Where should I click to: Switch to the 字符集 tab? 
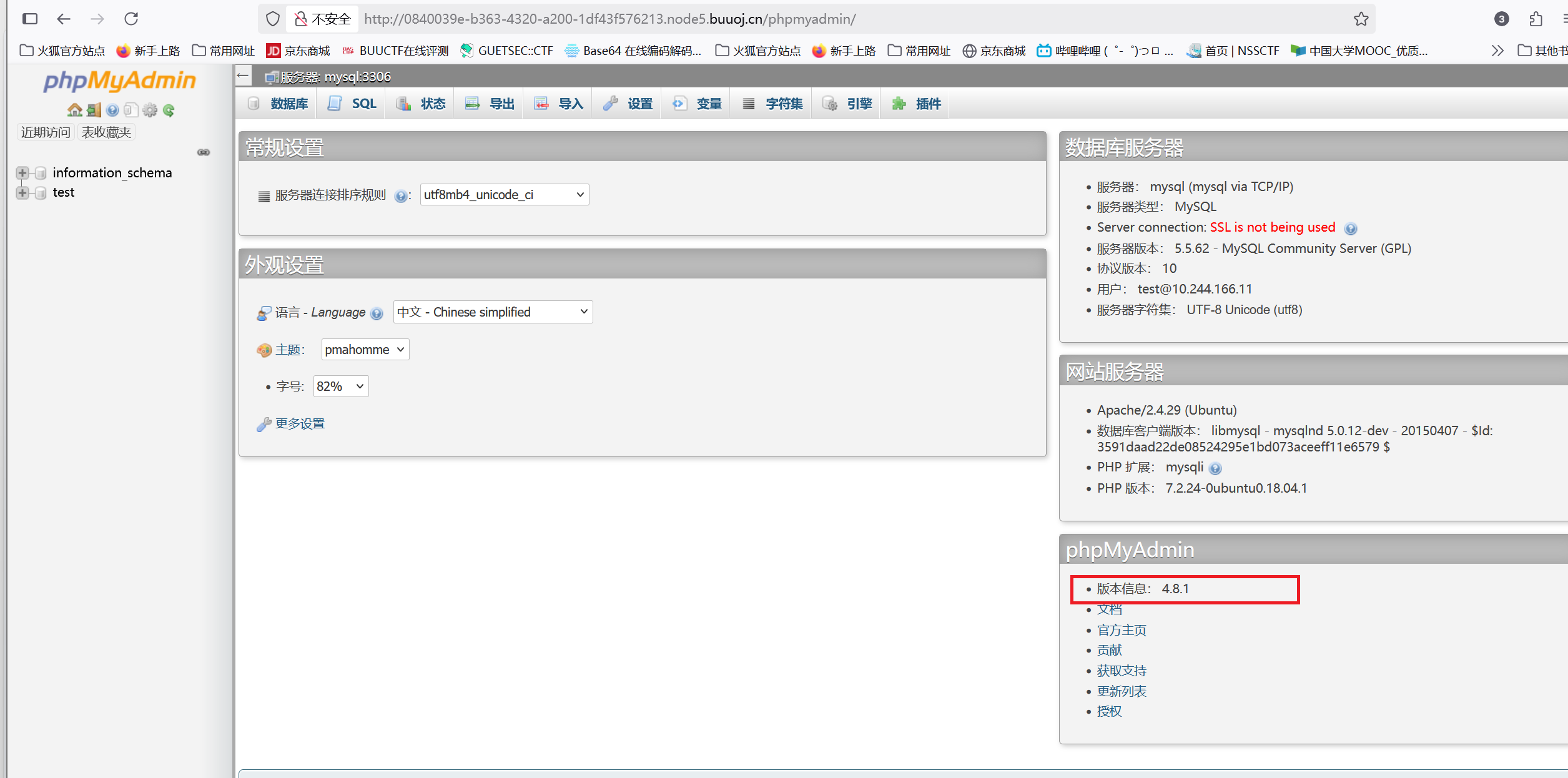tap(772, 104)
